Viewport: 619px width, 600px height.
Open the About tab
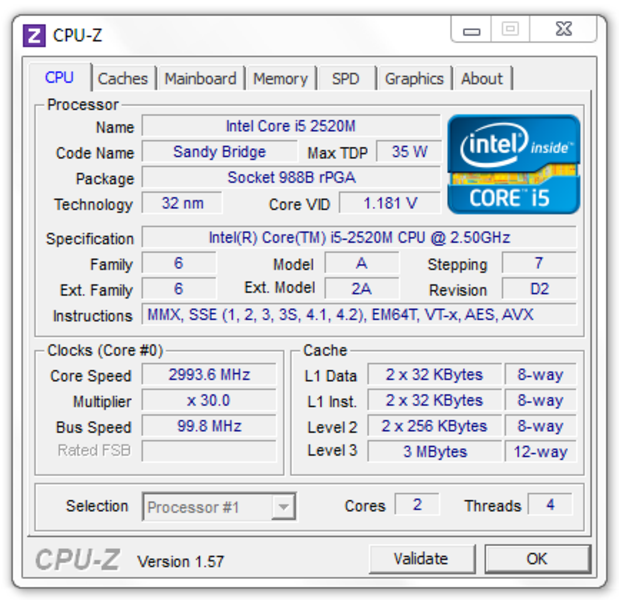pyautogui.click(x=482, y=79)
